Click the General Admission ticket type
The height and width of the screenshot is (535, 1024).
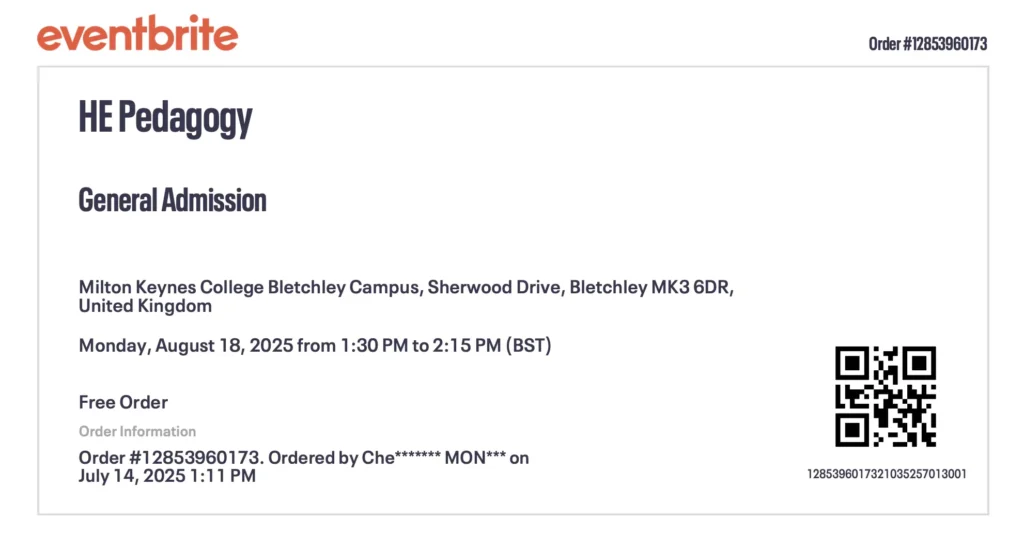[x=172, y=200]
